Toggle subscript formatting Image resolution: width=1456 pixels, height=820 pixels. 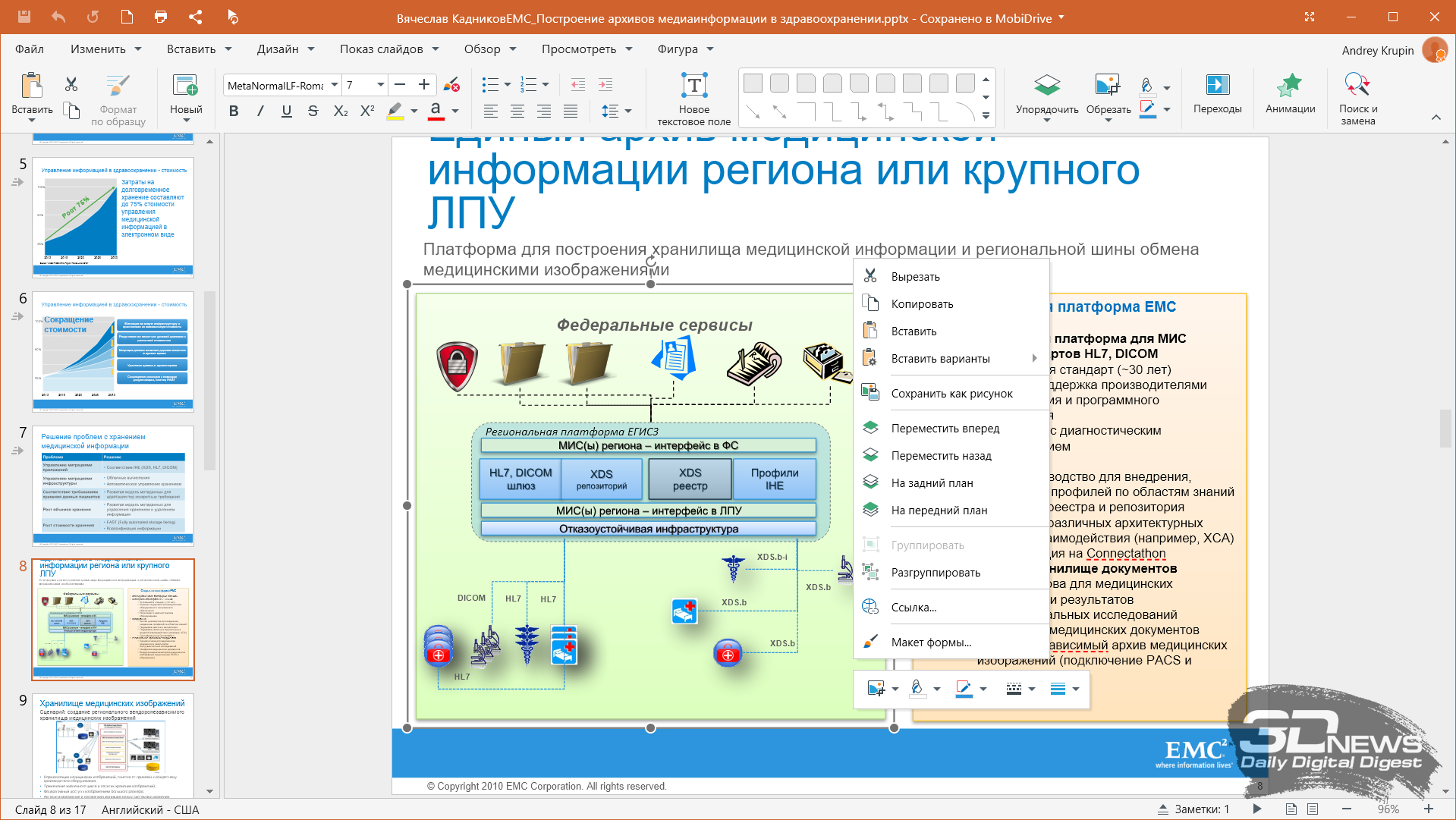[341, 111]
